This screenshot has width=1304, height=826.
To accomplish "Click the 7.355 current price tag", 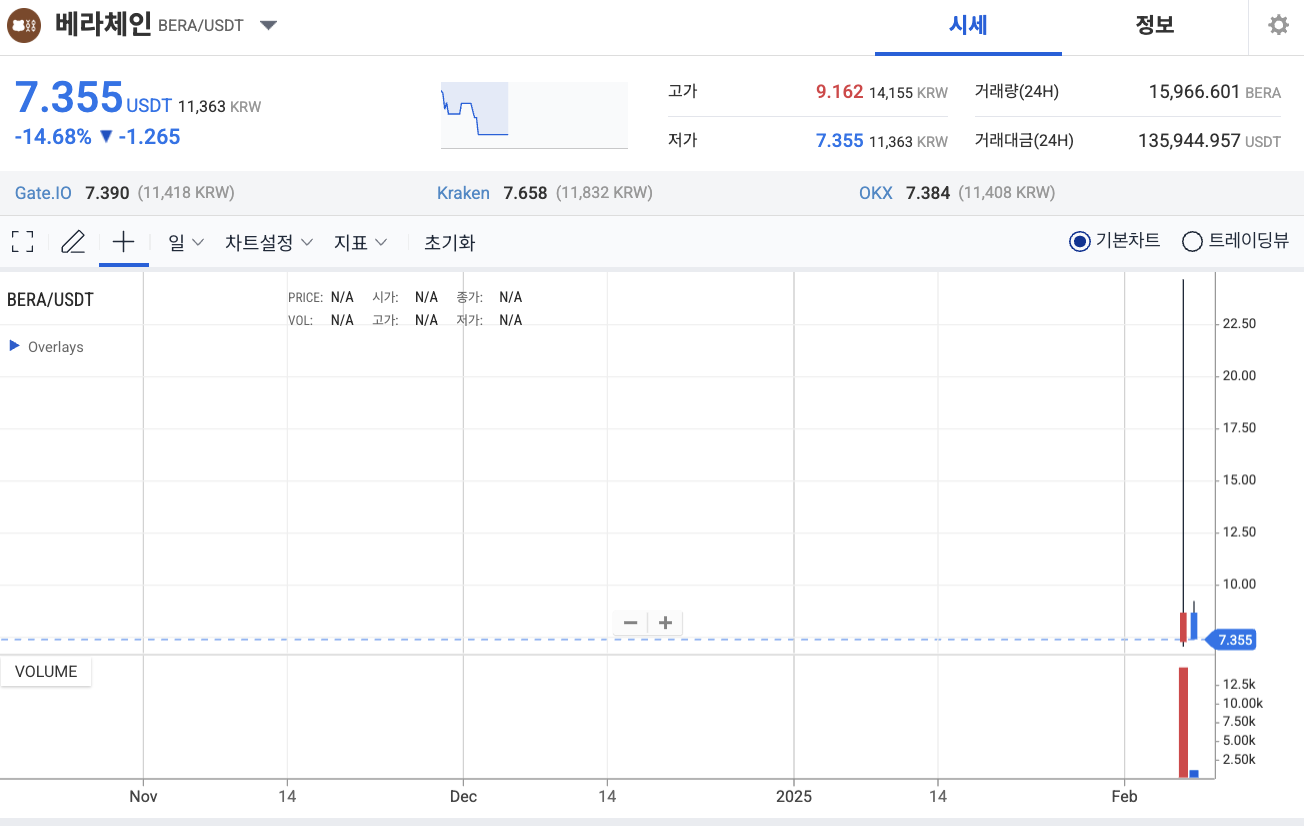I will coord(1232,640).
